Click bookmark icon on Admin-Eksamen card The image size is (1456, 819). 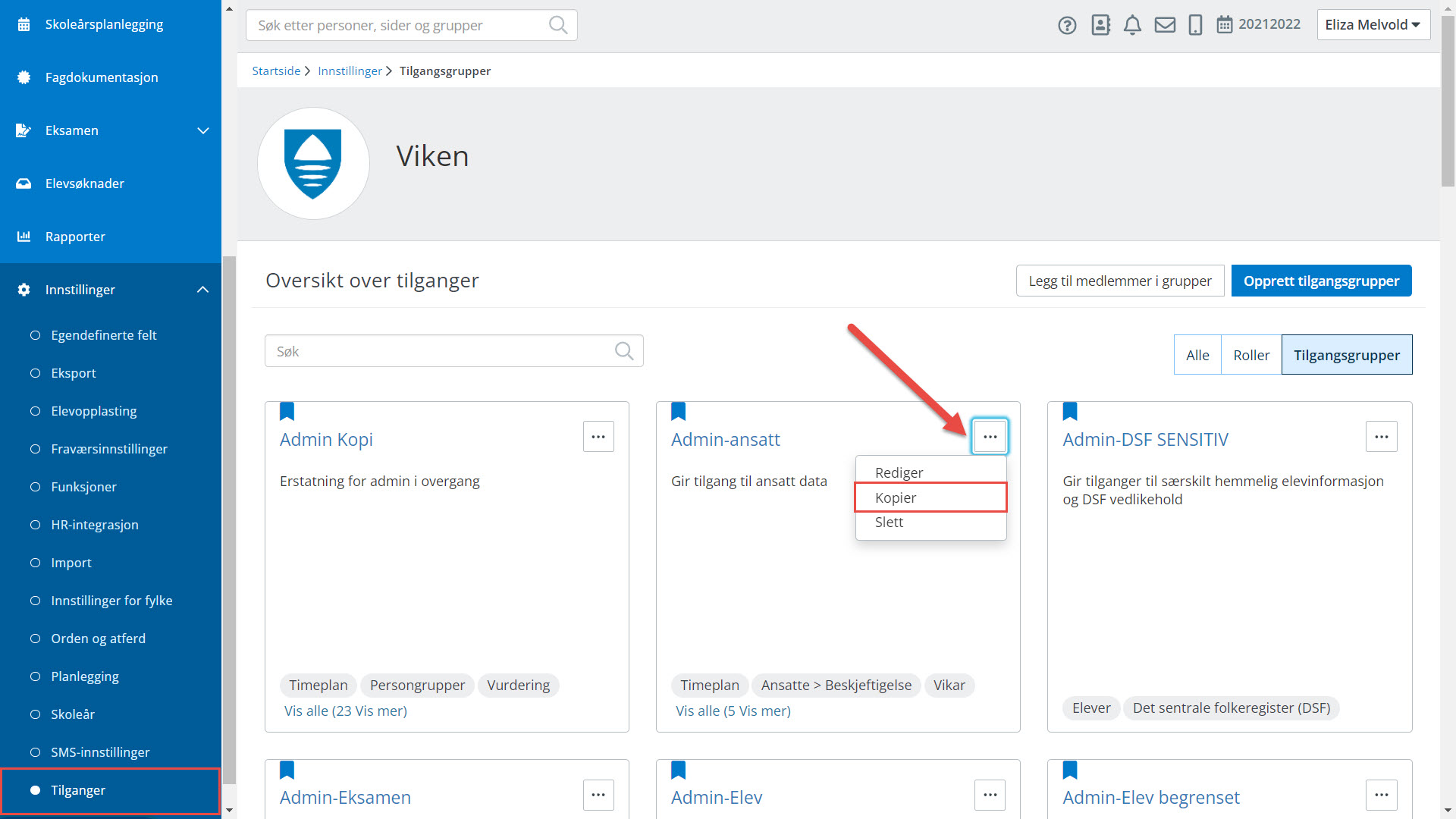(x=287, y=770)
